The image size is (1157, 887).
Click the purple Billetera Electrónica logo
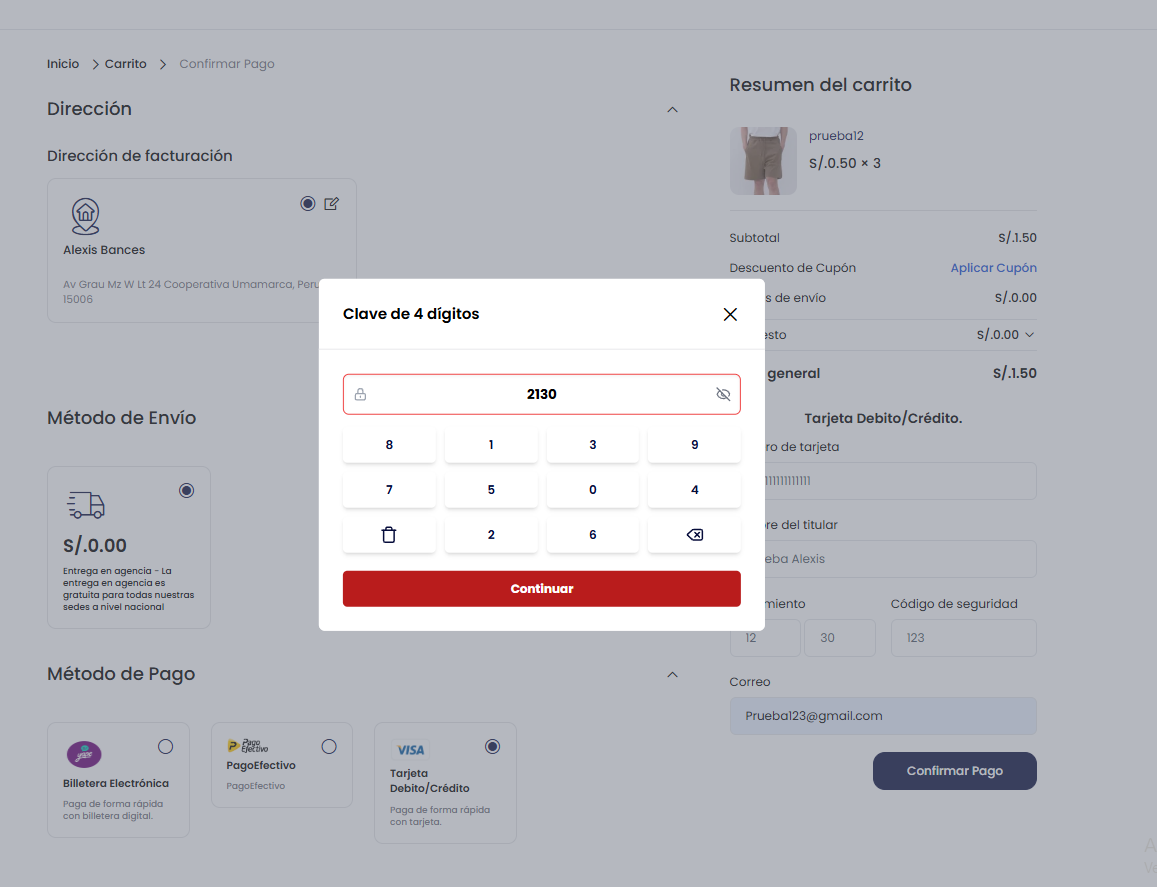coord(84,754)
